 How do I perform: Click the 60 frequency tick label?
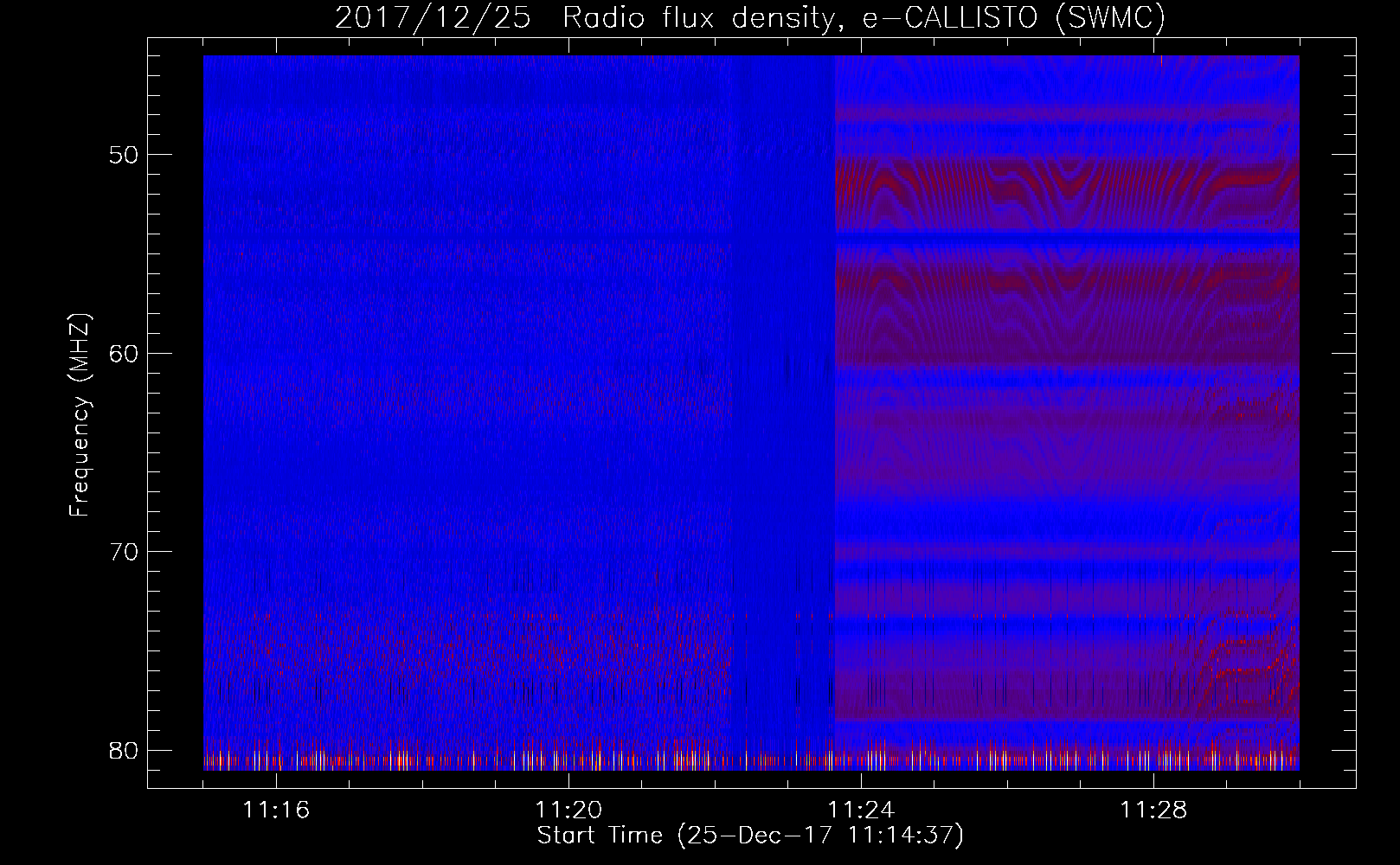(x=125, y=353)
